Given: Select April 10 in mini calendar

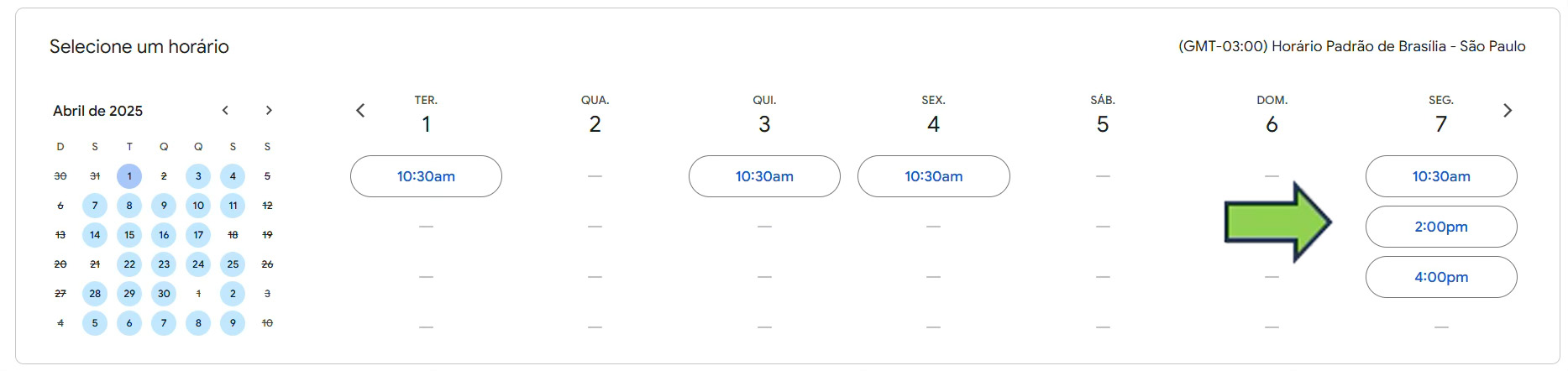Looking at the screenshot, I should [198, 206].
